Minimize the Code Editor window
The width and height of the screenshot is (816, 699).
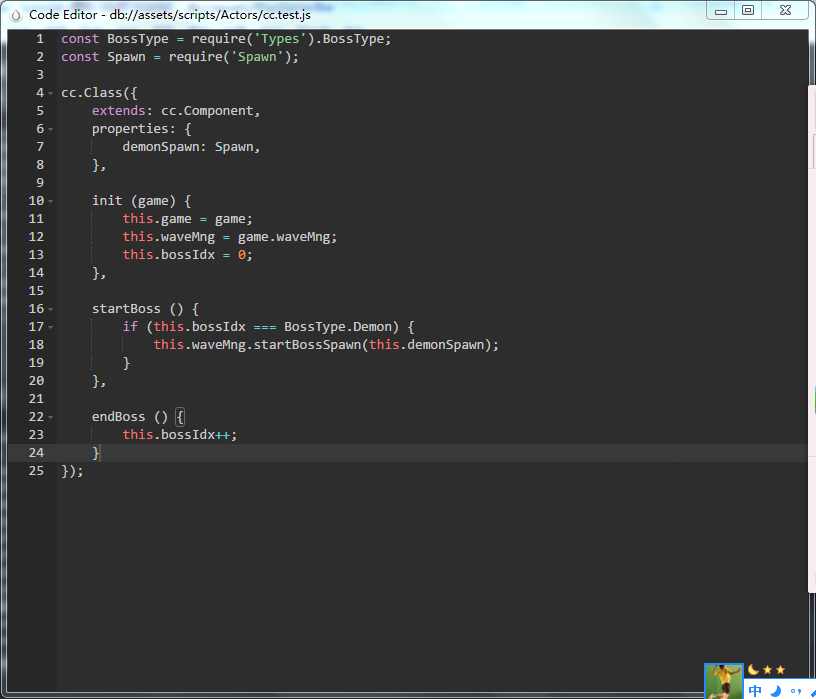coord(721,11)
